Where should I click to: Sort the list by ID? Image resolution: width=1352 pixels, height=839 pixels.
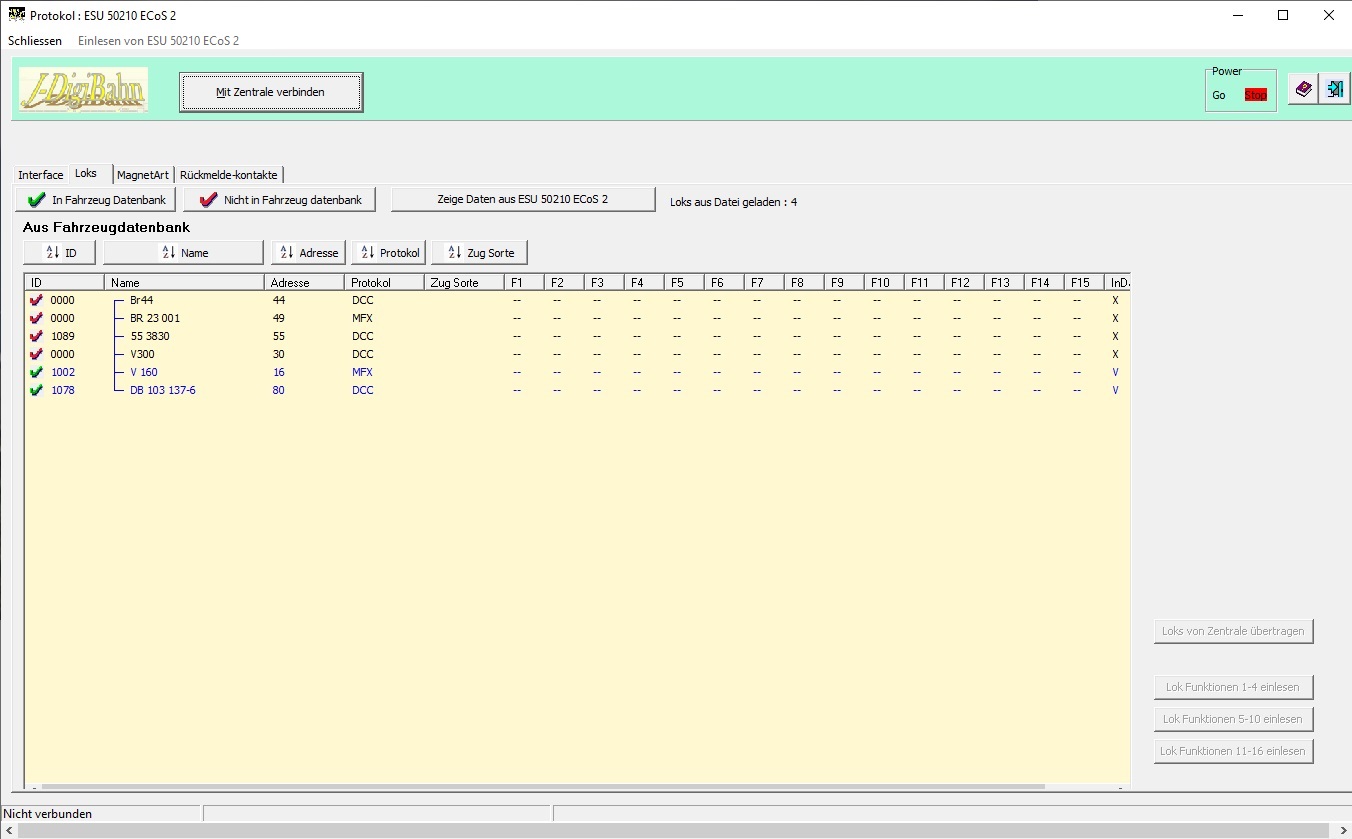click(x=60, y=253)
